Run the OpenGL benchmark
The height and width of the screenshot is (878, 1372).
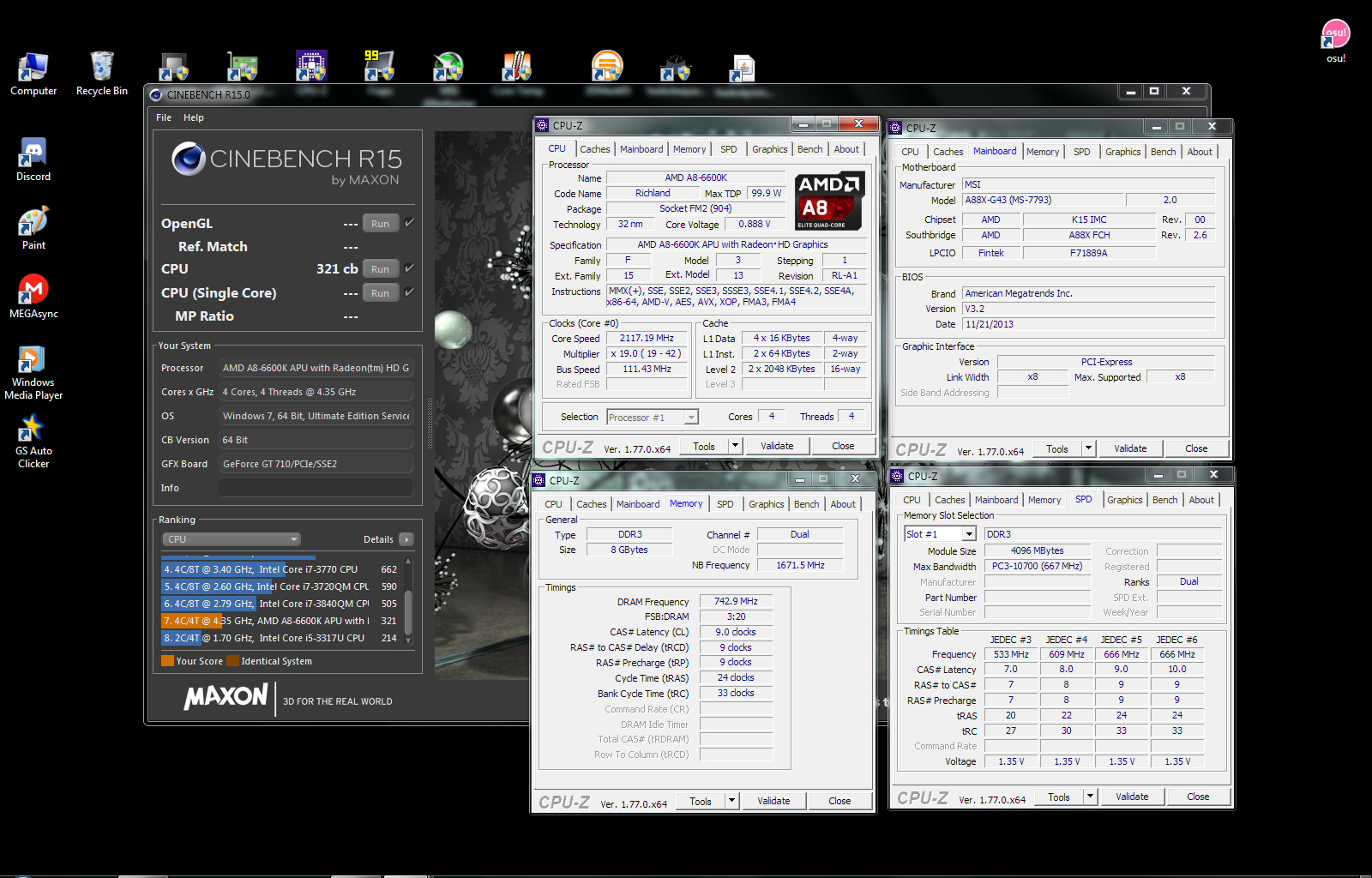tap(381, 223)
